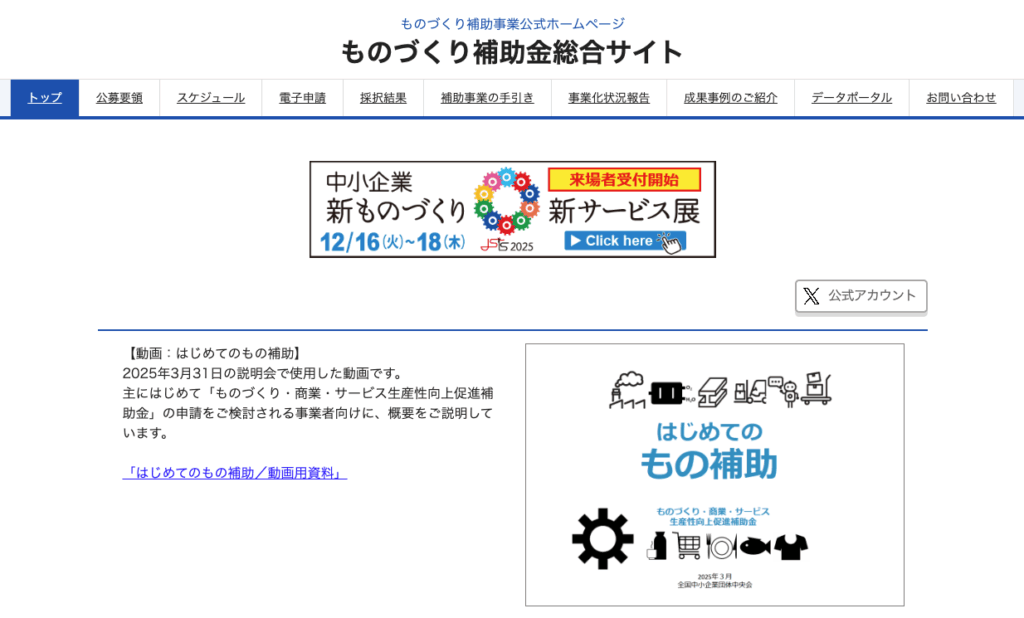Click the Click here button in banner

[x=618, y=241]
